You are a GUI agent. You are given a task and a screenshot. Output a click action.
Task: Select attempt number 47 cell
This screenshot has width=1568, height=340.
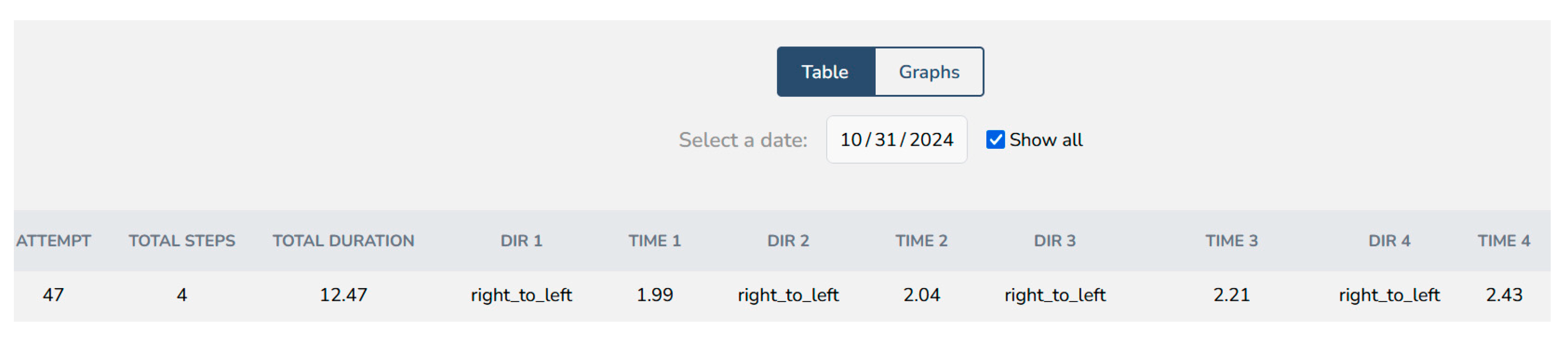point(53,295)
